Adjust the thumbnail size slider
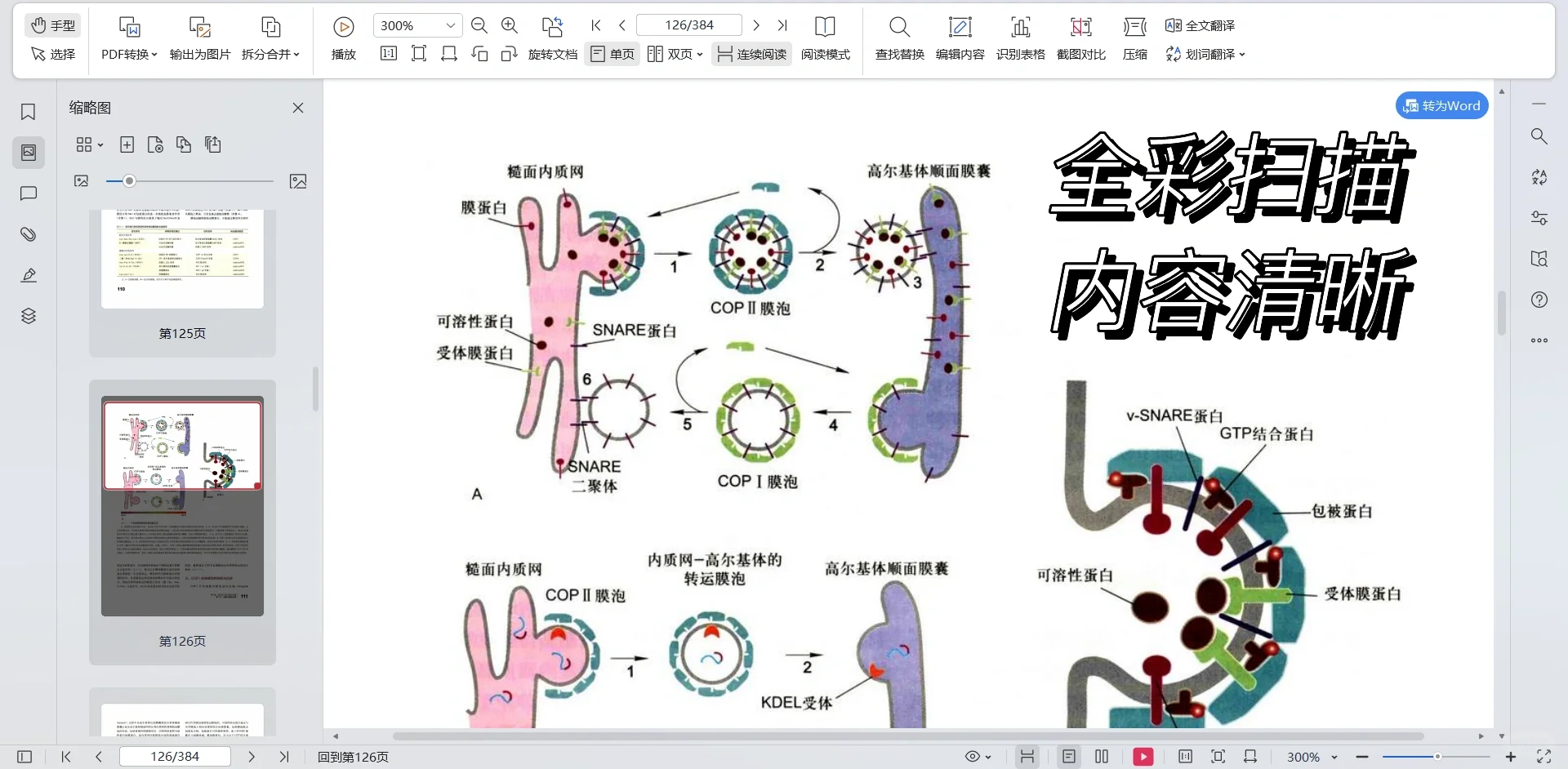Viewport: 1568px width, 769px height. coord(189,181)
